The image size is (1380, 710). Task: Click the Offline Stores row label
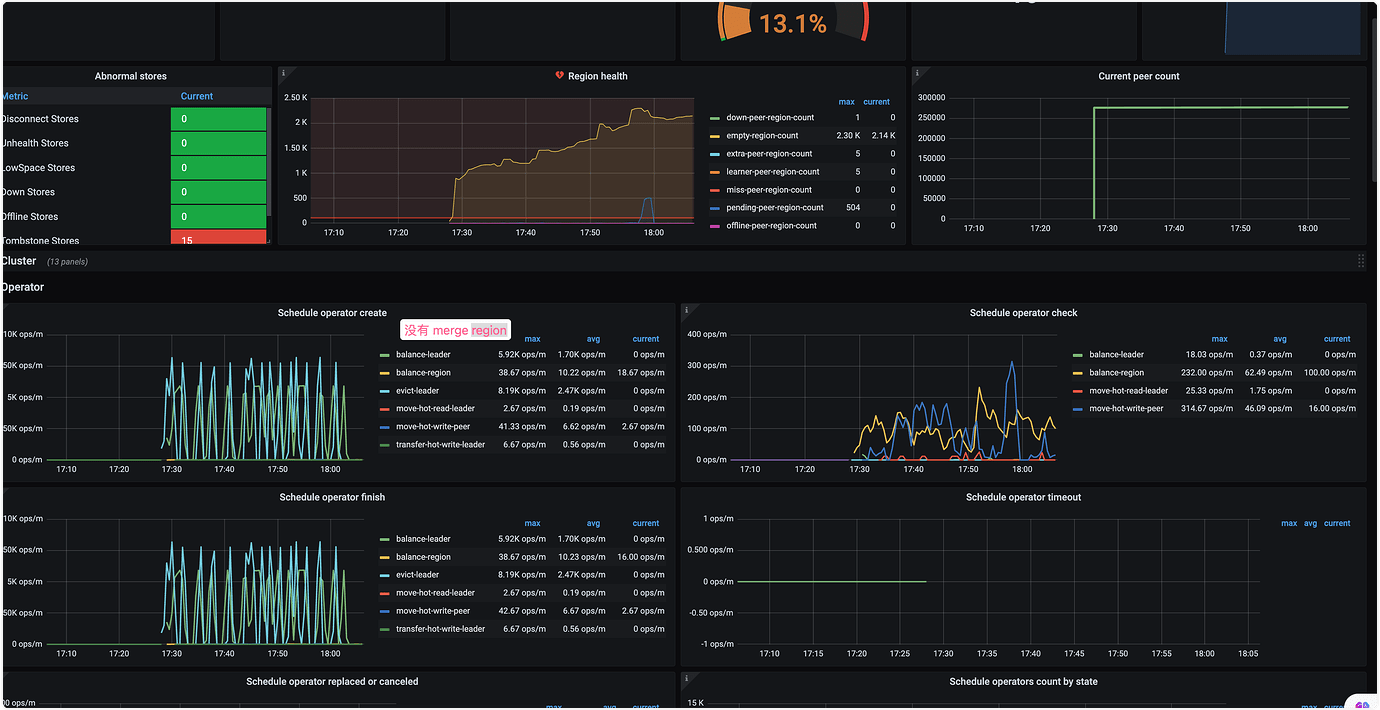click(30, 216)
